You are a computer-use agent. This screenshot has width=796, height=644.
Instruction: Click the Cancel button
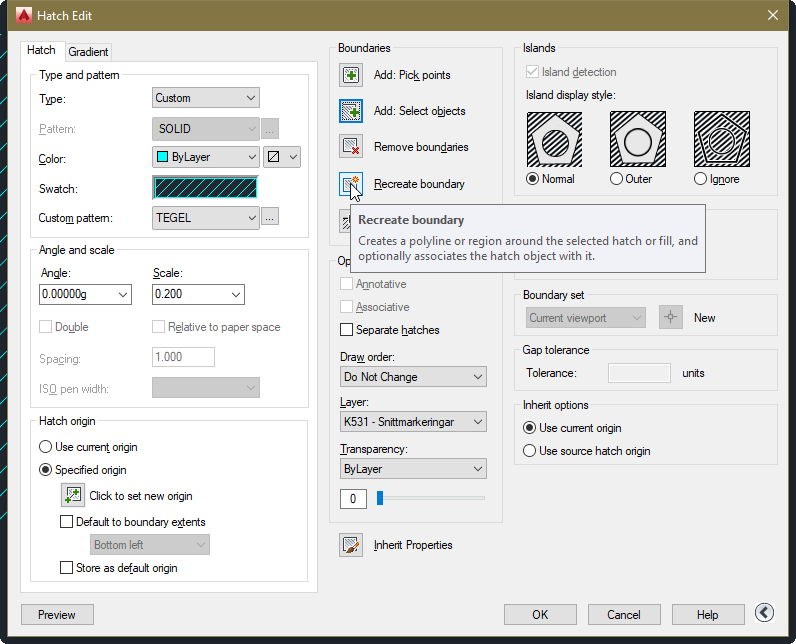624,615
